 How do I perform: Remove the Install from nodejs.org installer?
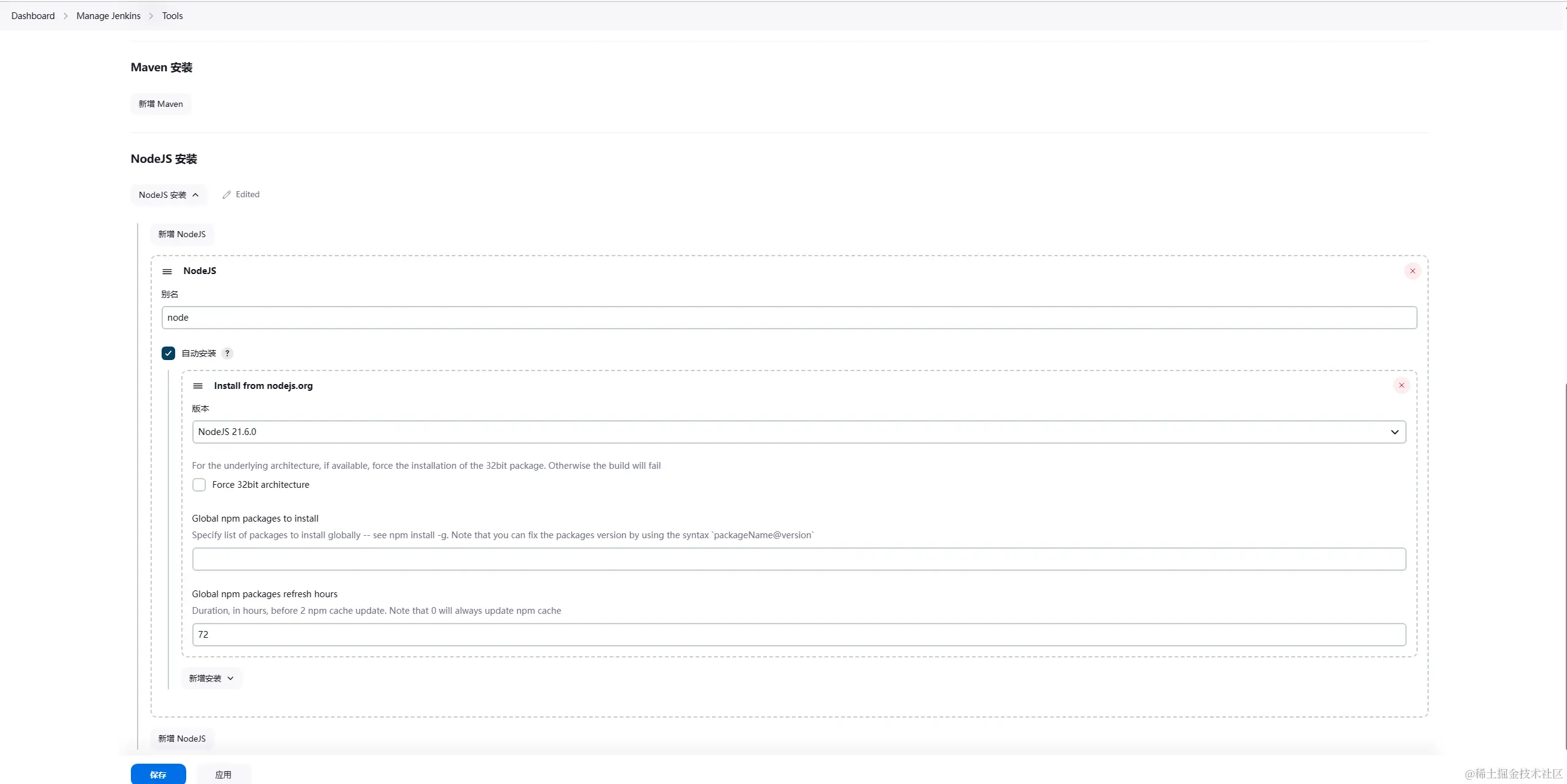pyautogui.click(x=1401, y=385)
